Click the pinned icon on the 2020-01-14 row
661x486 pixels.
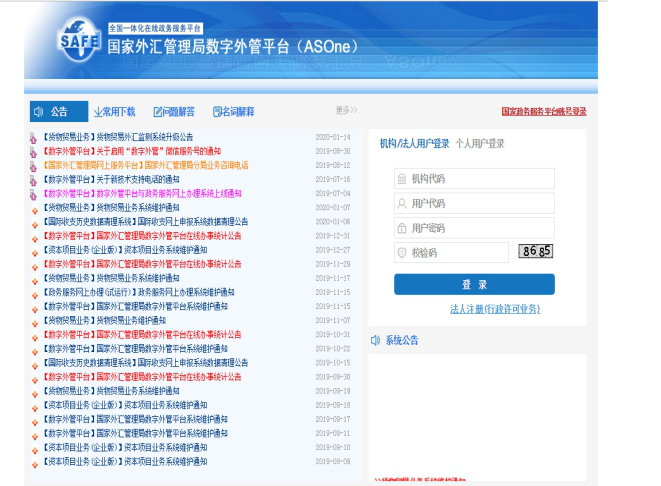click(33, 138)
